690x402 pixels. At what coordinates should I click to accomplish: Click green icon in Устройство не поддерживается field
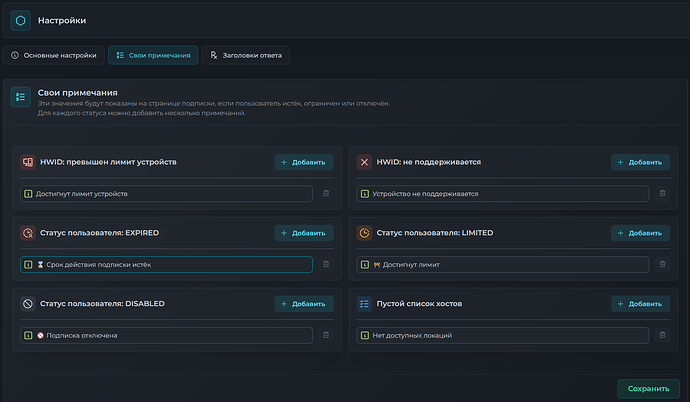[x=365, y=194]
